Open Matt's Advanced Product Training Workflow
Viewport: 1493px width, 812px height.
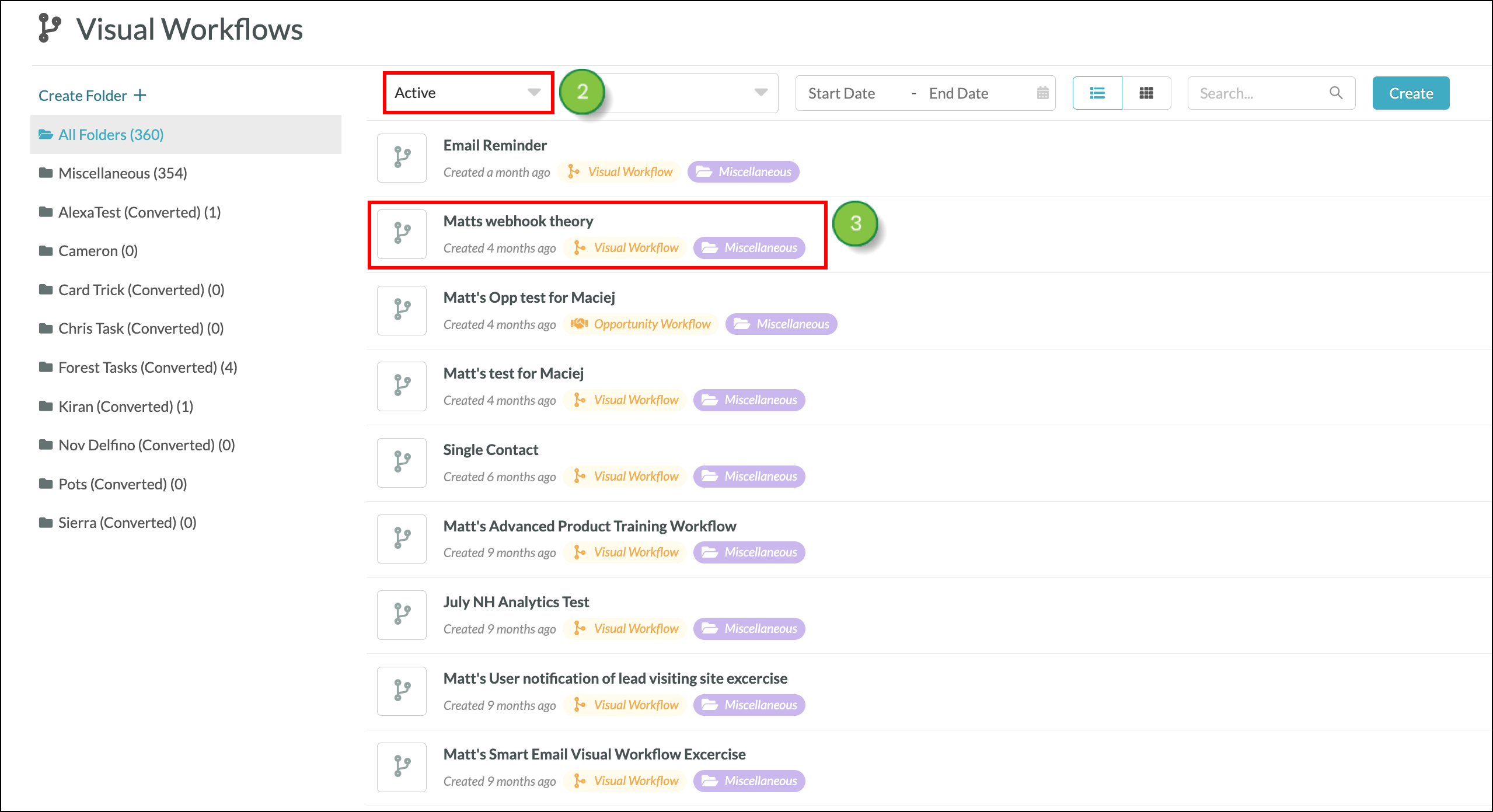(x=589, y=526)
